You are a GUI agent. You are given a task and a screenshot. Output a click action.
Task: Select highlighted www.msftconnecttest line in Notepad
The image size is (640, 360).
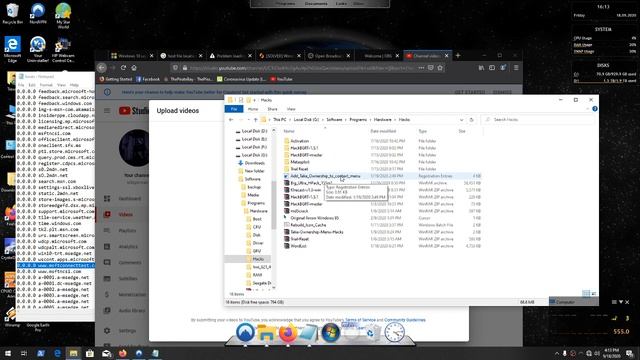point(56,265)
